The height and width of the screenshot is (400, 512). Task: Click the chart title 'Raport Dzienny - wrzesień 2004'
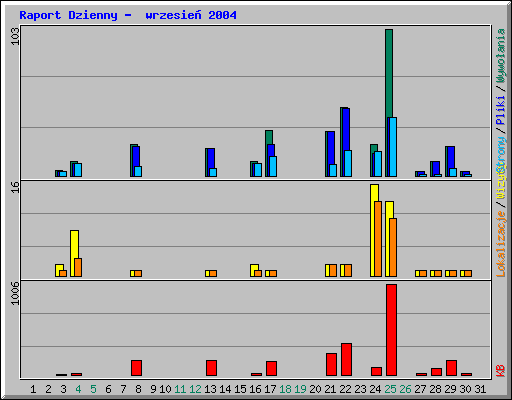click(128, 15)
